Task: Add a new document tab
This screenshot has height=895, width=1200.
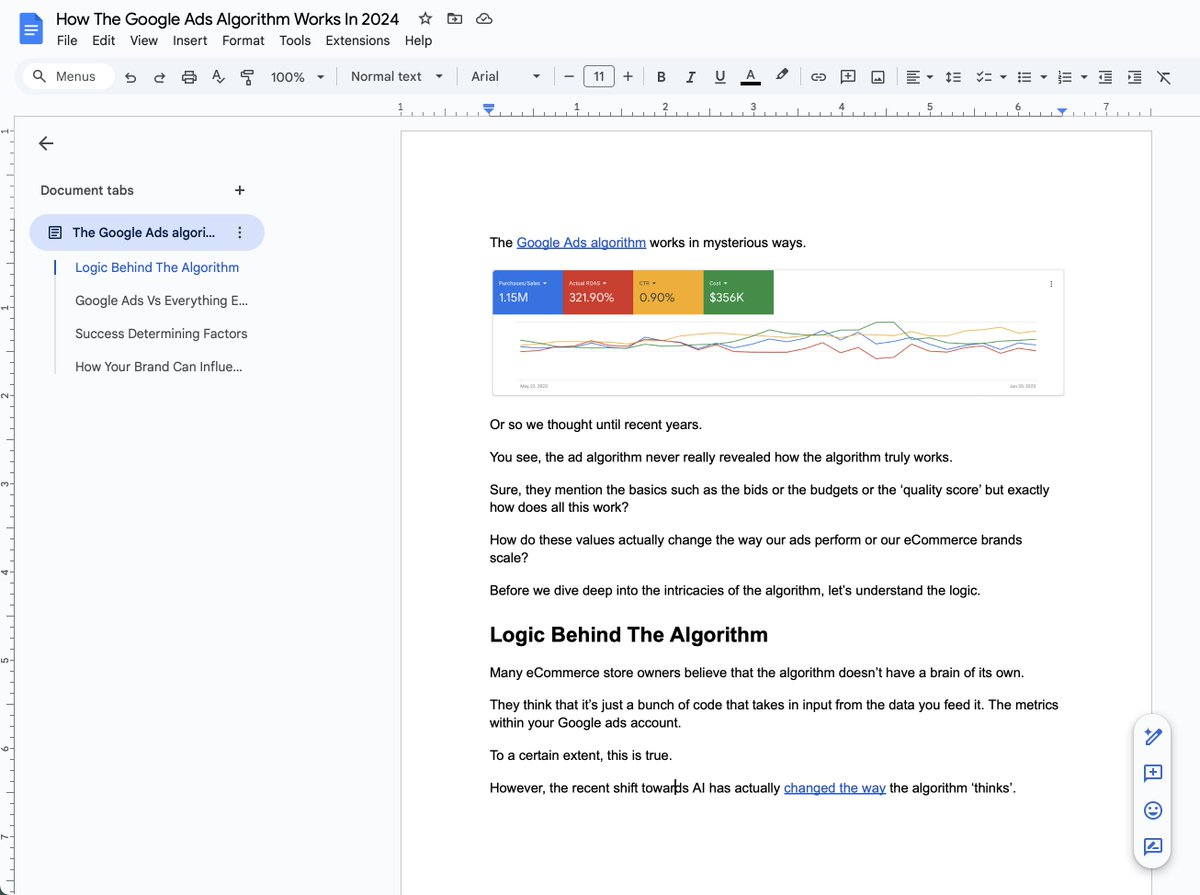Action: click(239, 190)
